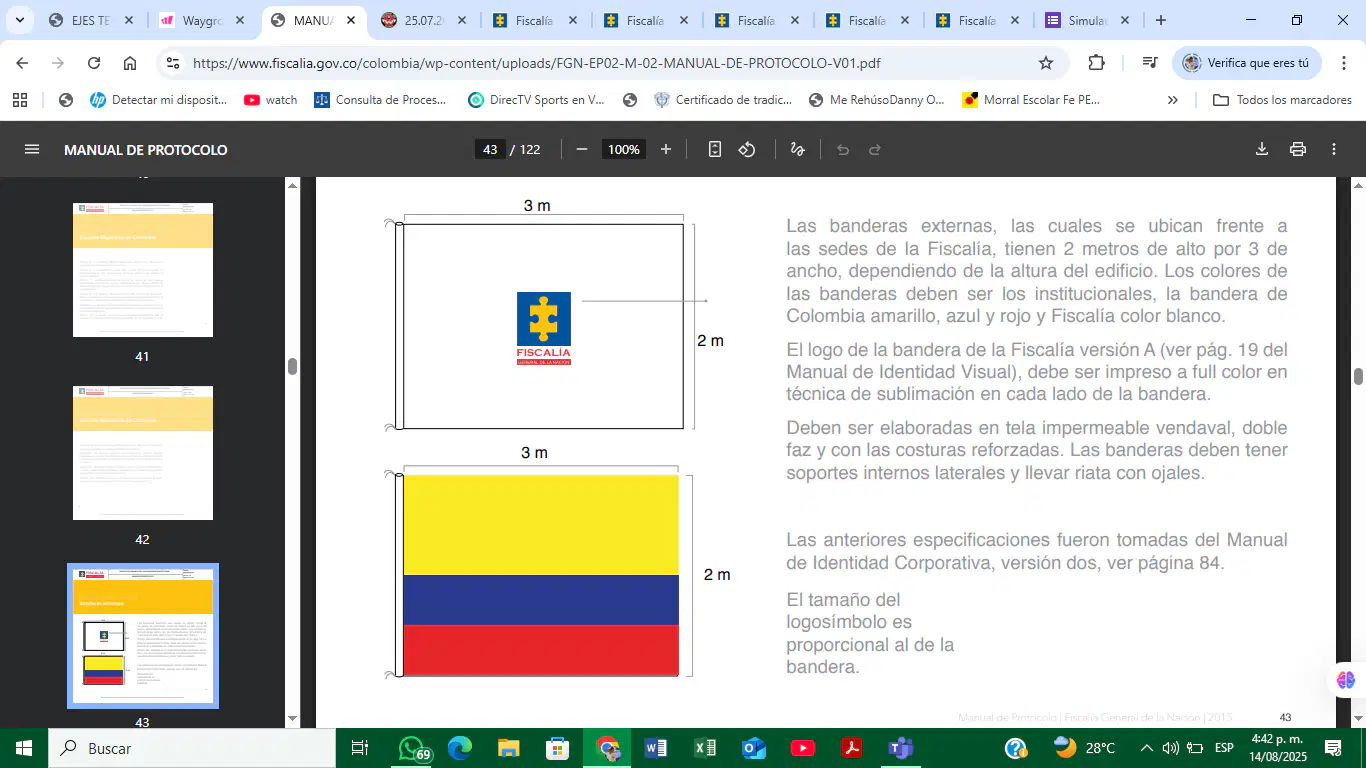
Task: Open File Explorer from the taskbar
Action: [x=509, y=748]
